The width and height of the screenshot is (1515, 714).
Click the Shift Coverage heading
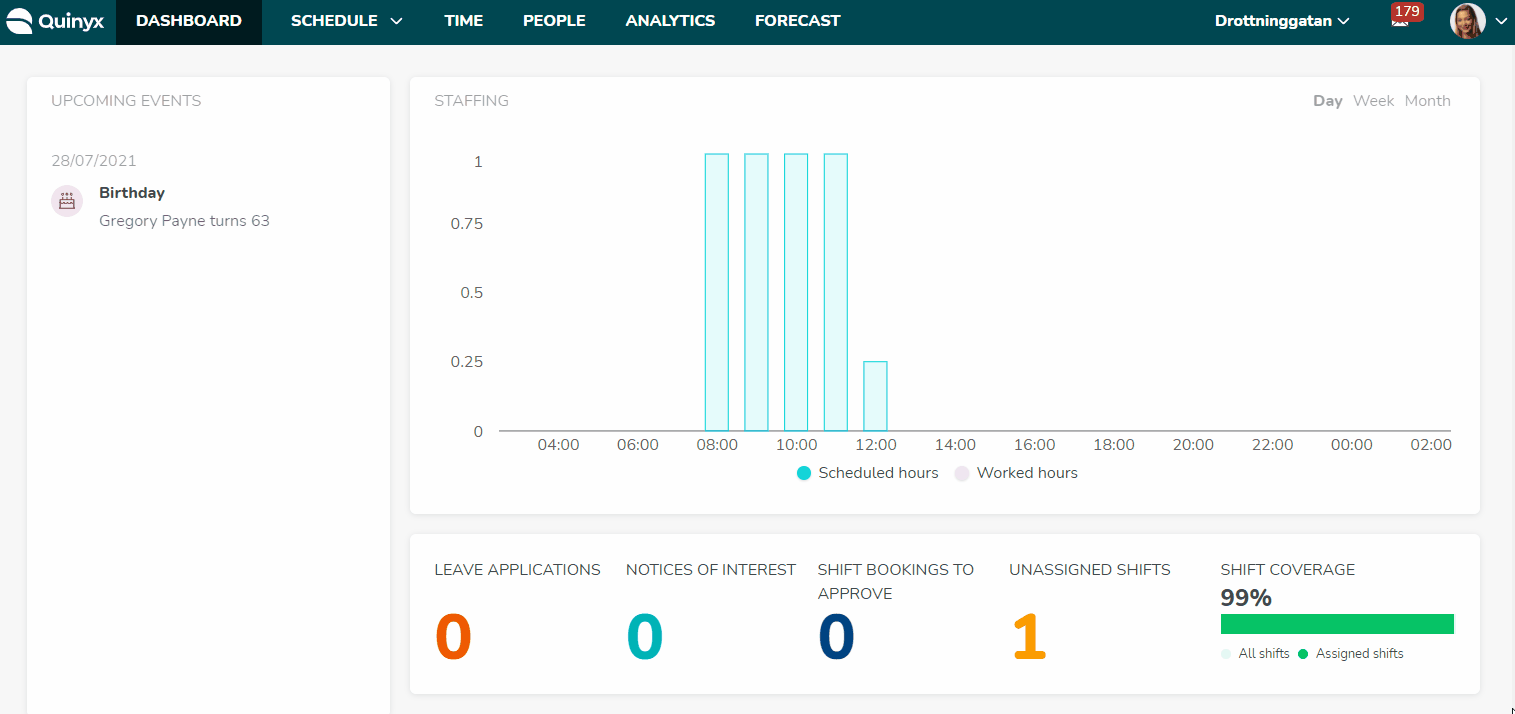click(1288, 570)
